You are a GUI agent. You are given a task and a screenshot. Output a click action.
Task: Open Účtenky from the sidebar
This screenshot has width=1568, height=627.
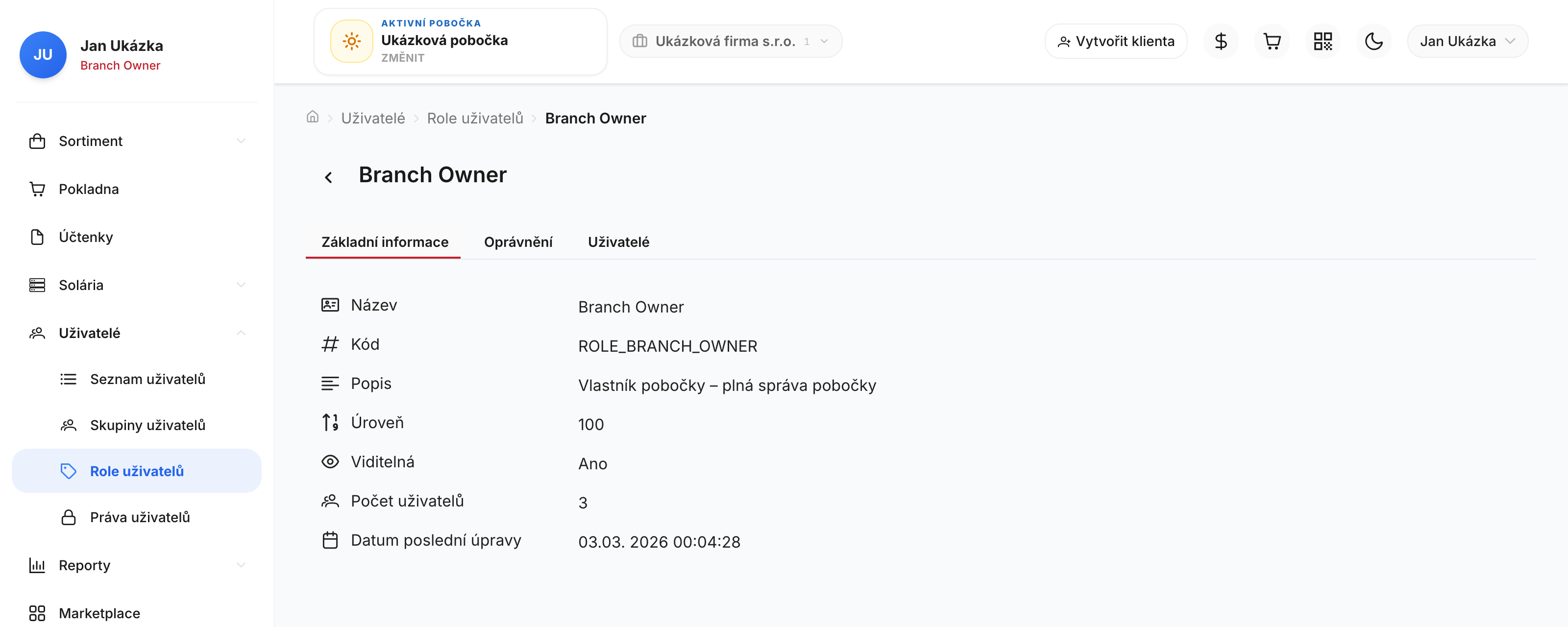(x=137, y=237)
